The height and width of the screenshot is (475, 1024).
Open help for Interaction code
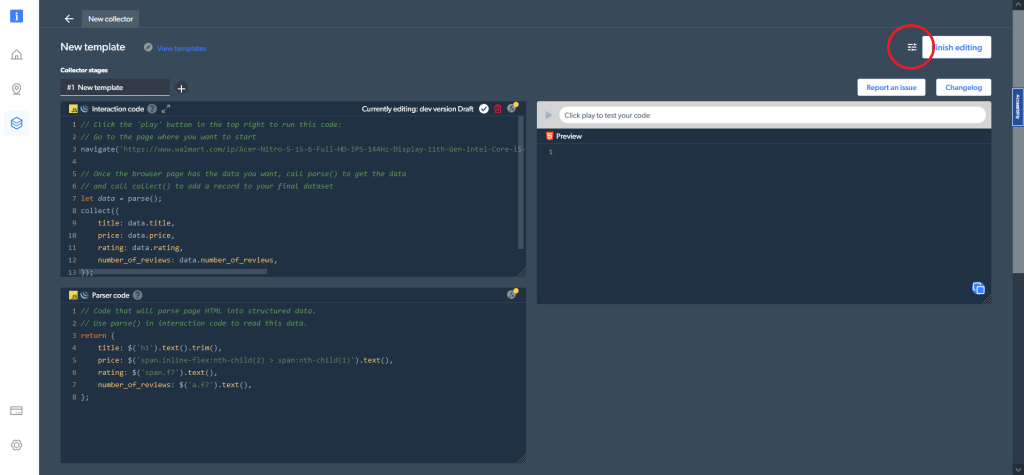click(152, 109)
